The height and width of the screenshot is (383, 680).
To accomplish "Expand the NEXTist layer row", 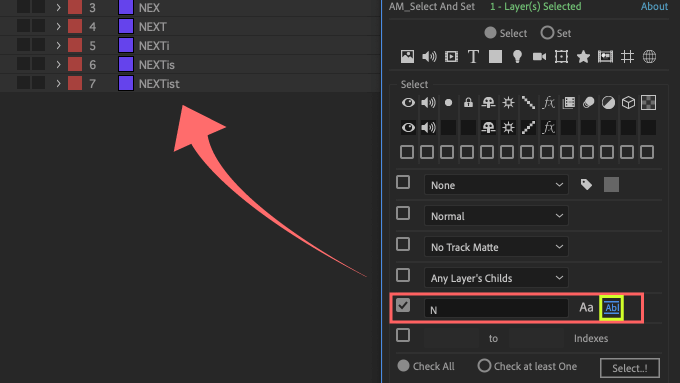I will point(59,84).
